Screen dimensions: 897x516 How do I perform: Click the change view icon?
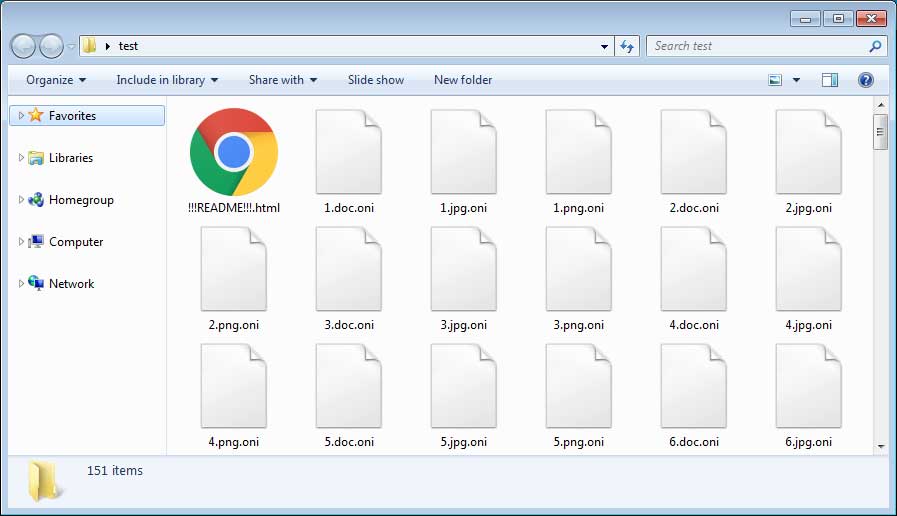click(x=775, y=80)
